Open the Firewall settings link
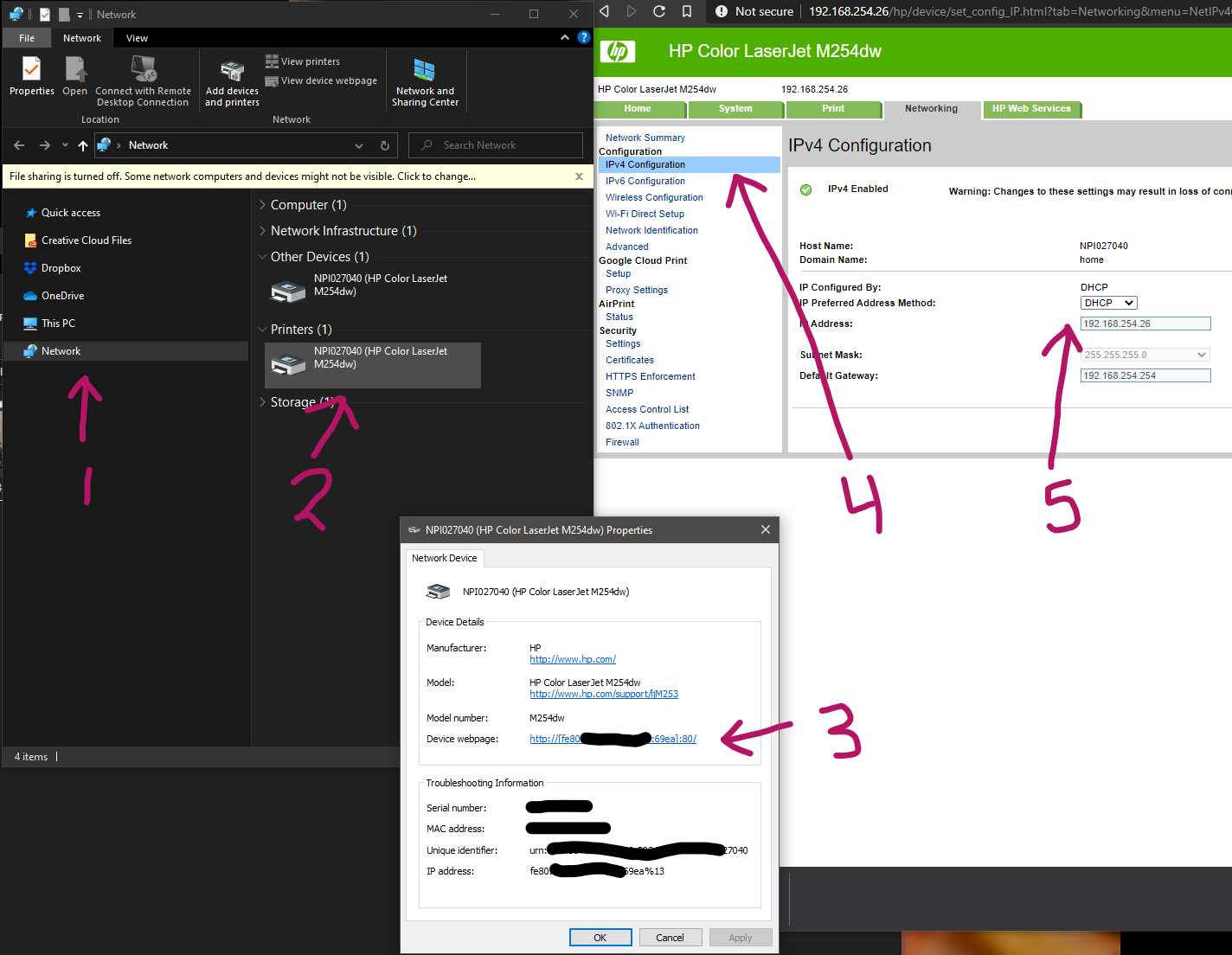 pyautogui.click(x=622, y=442)
